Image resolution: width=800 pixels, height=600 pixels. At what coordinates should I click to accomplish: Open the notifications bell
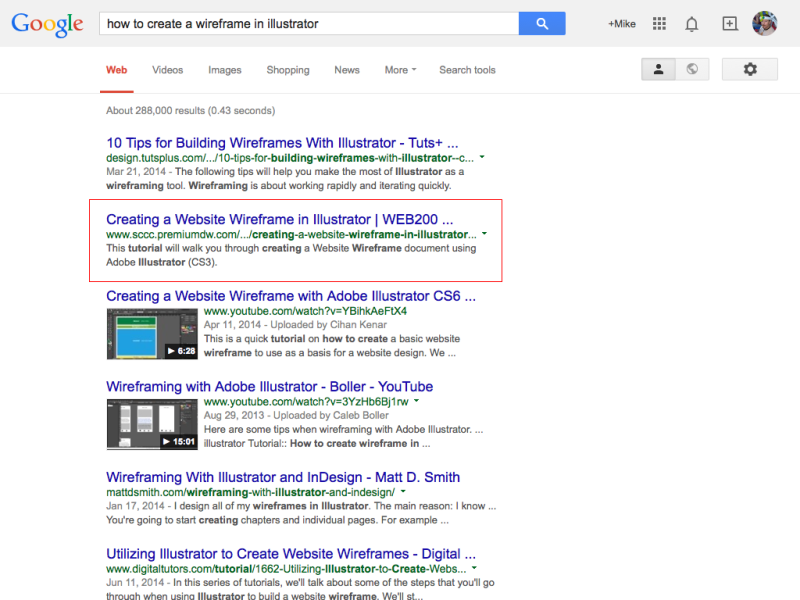691,24
